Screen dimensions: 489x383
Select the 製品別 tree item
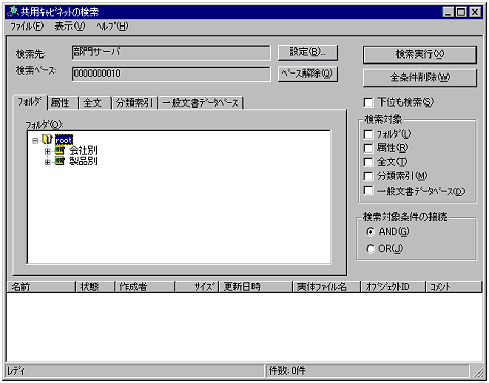click(83, 161)
